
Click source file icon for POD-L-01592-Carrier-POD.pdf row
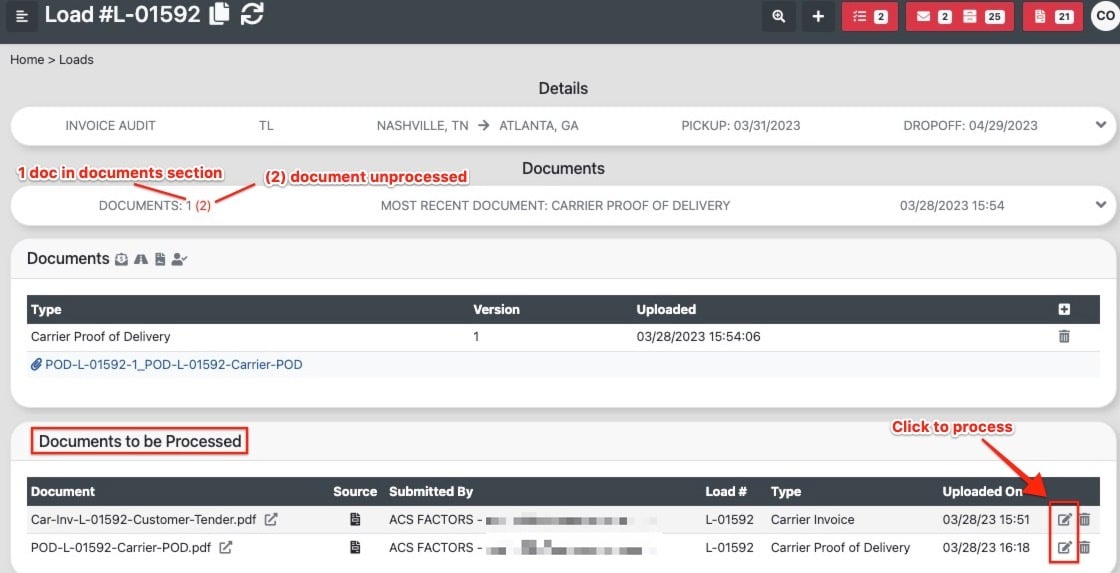tap(354, 547)
